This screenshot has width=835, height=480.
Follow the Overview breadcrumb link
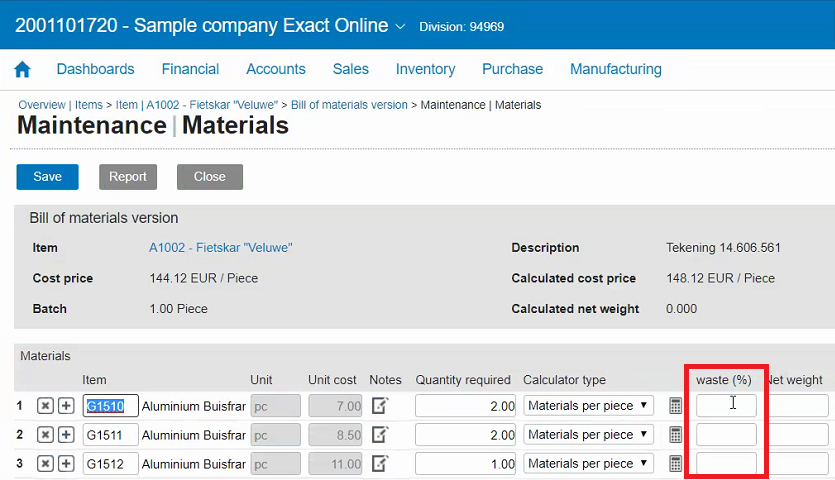pyautogui.click(x=42, y=105)
